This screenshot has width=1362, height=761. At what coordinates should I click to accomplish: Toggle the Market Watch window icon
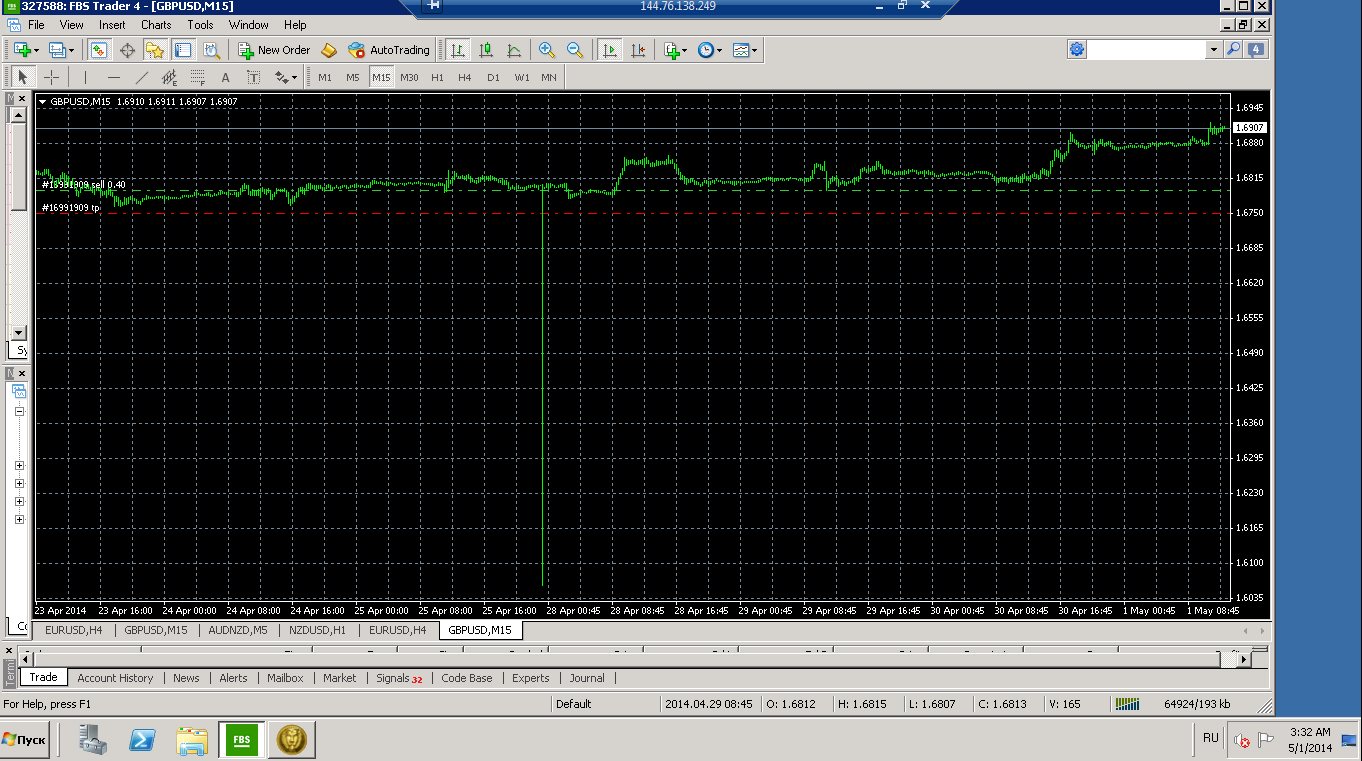pos(99,49)
